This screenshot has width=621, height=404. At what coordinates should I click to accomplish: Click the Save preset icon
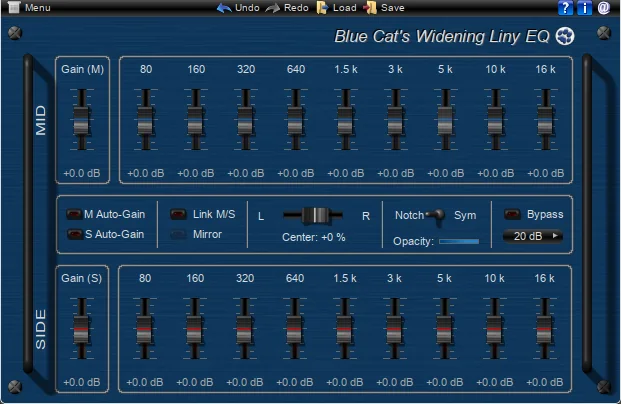[x=370, y=8]
